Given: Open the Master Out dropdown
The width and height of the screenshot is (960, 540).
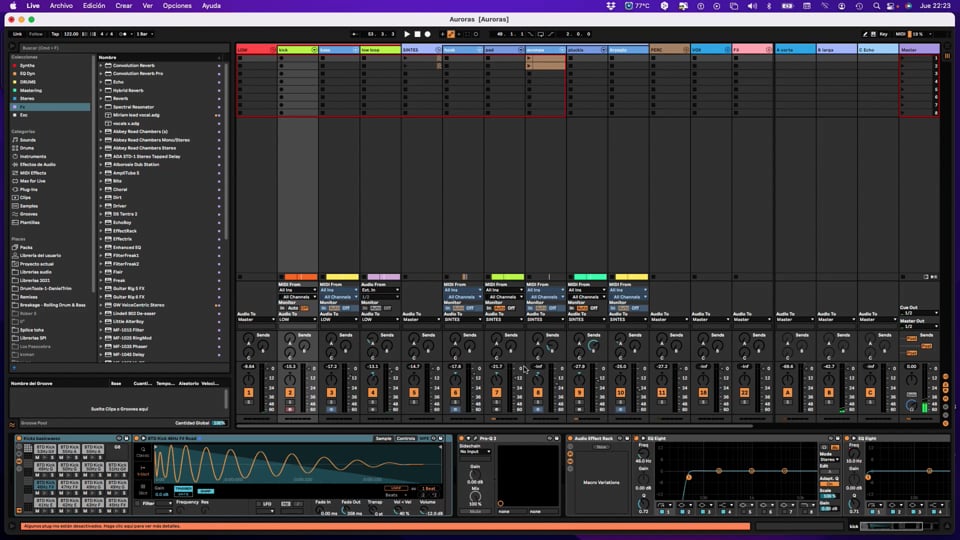Looking at the screenshot, I should [919, 326].
